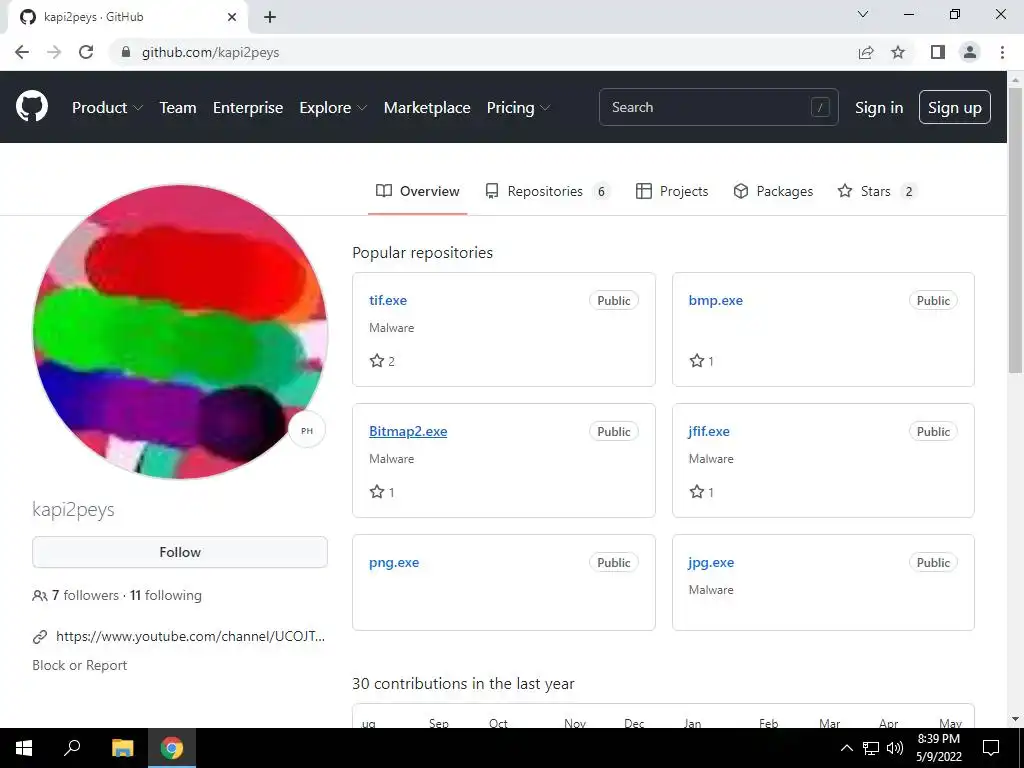Image resolution: width=1024 pixels, height=768 pixels.
Task: Open the tif.exe repository
Action: [388, 300]
